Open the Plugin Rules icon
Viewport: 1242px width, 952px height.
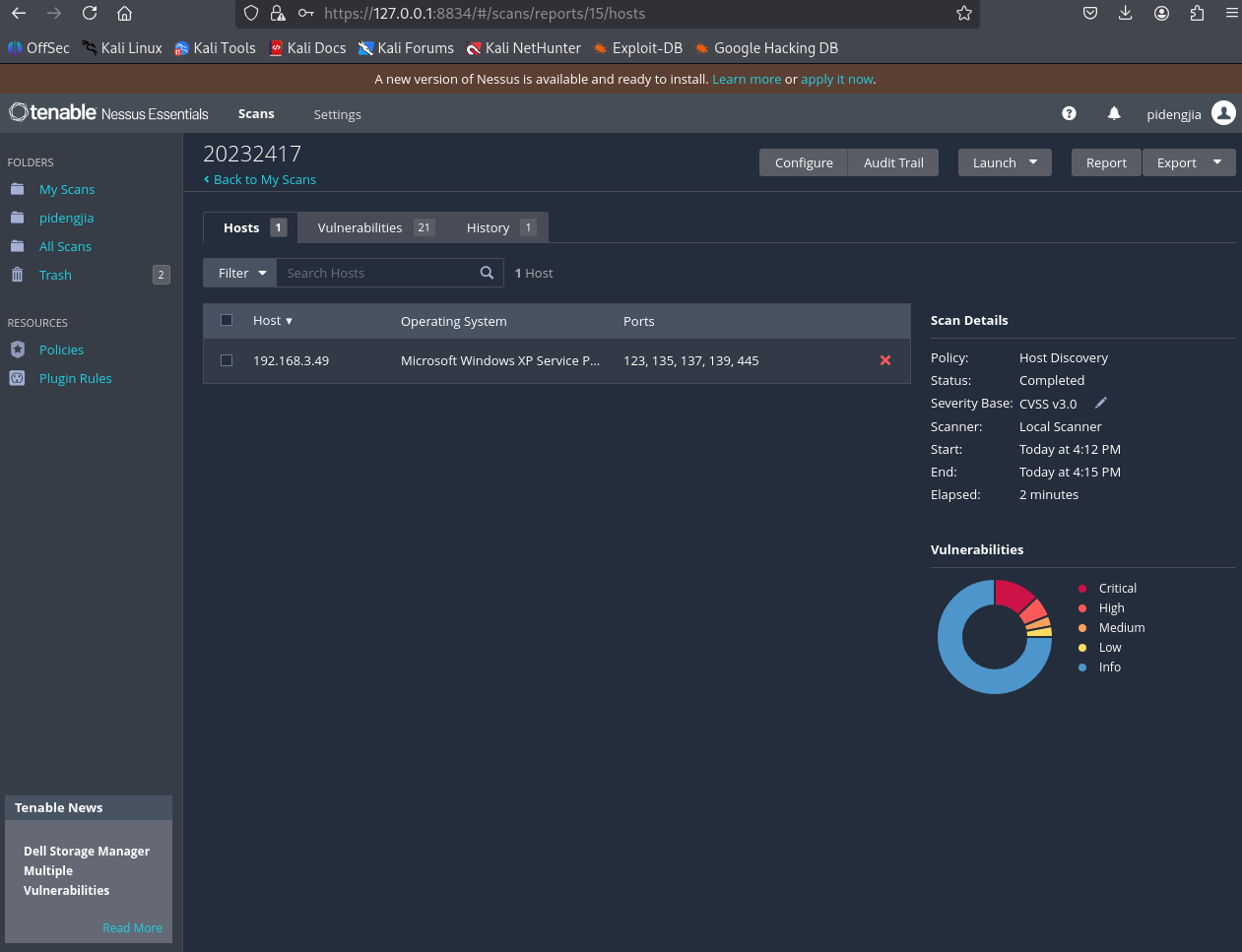tap(17, 378)
